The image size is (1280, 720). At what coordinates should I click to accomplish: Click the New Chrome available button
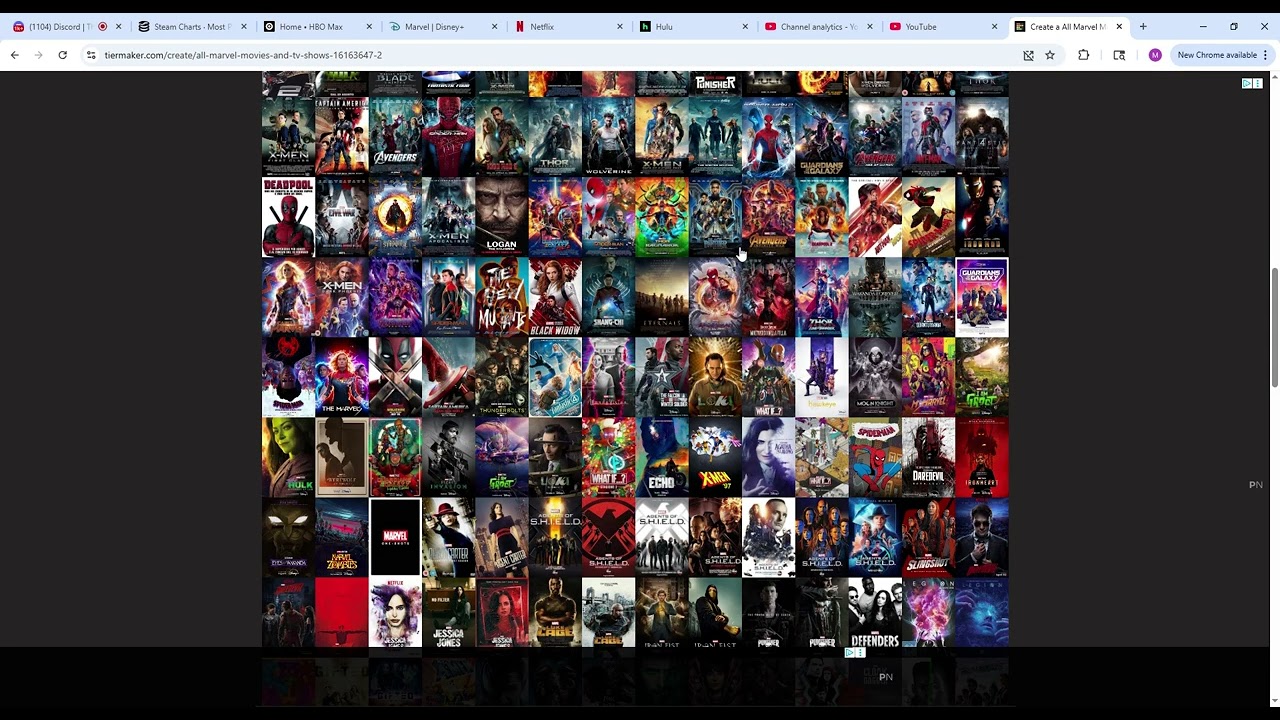1217,55
